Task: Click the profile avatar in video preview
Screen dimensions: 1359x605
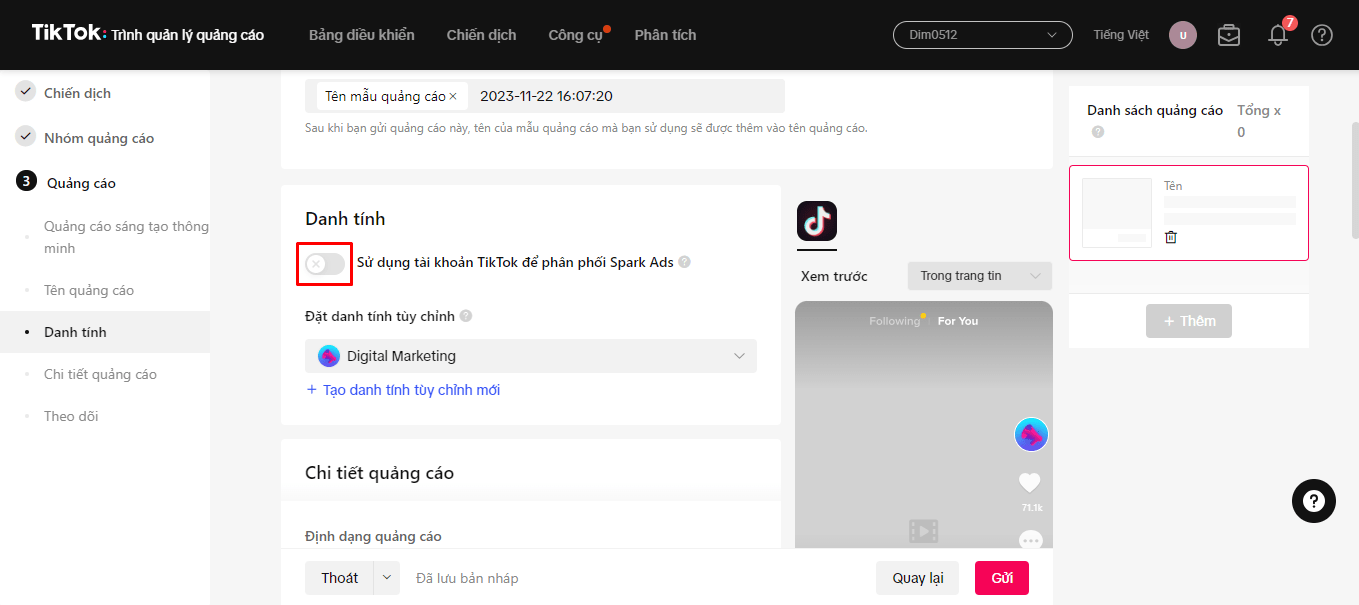Action: tap(1031, 435)
